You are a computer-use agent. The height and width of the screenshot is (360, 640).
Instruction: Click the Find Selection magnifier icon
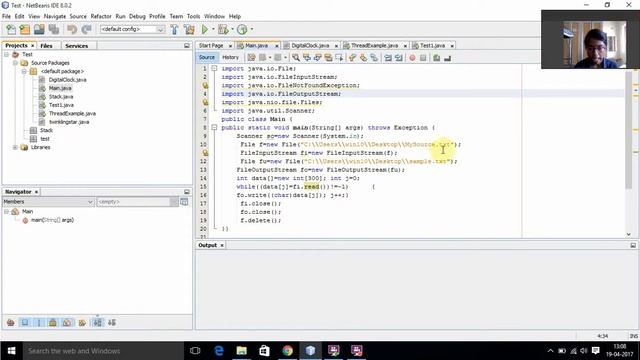click(296, 58)
